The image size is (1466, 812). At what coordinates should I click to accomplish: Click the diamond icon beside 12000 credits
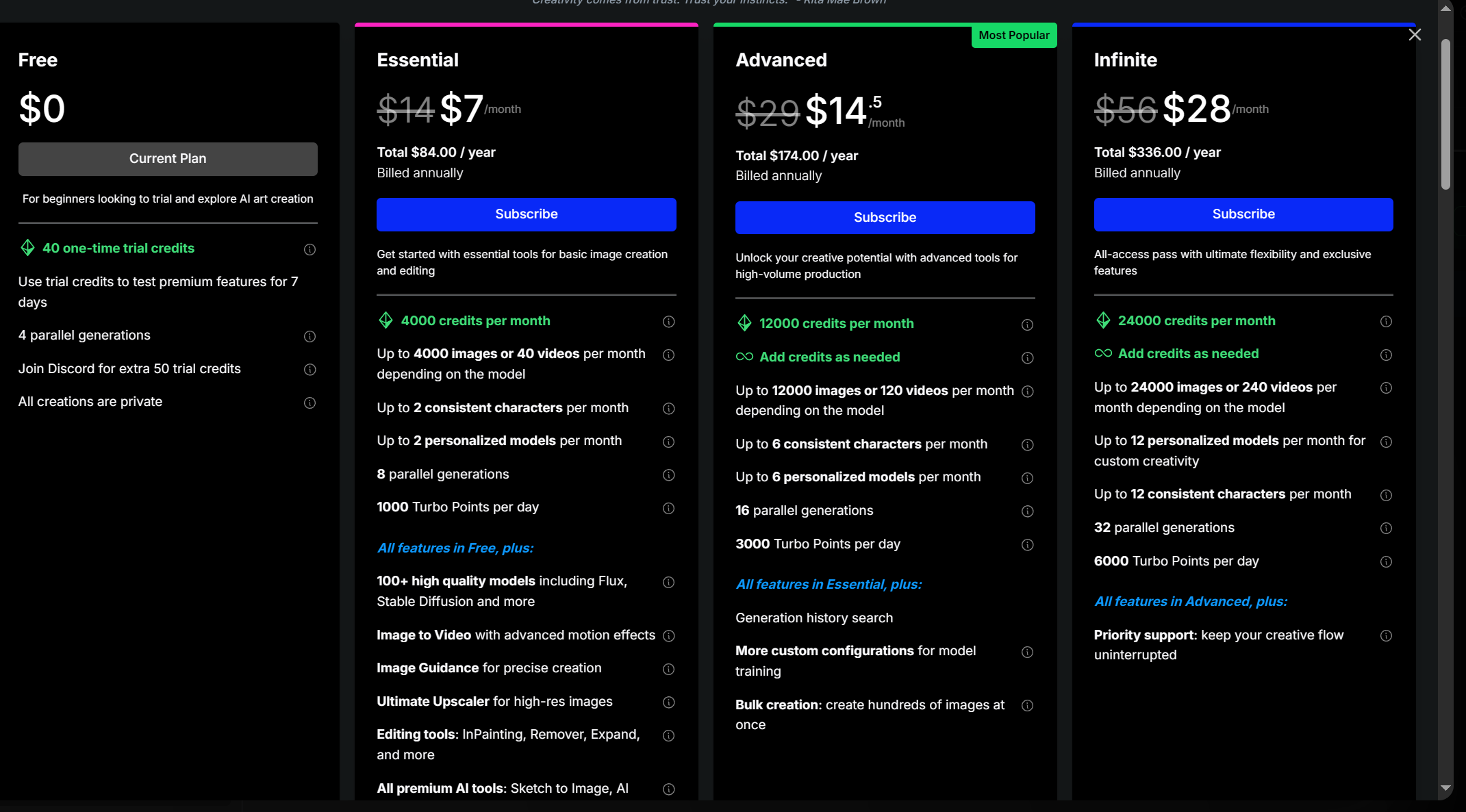(744, 323)
